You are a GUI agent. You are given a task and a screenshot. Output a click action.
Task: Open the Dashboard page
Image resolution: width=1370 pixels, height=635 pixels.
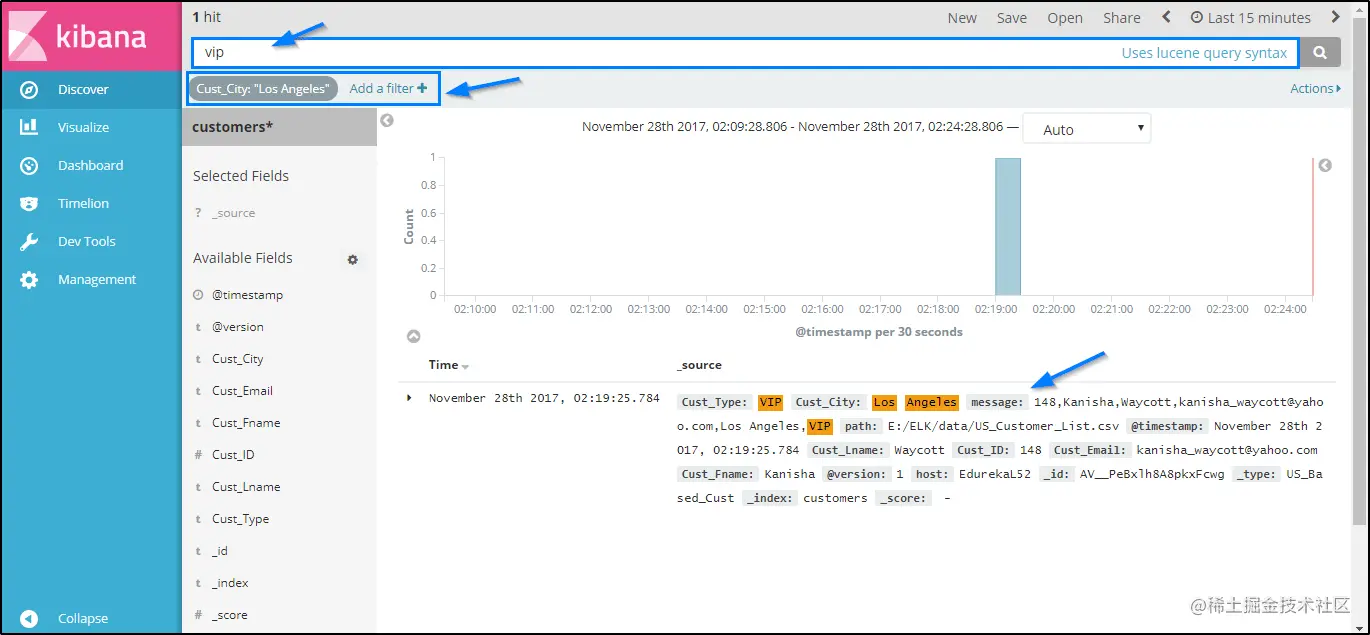[91, 165]
